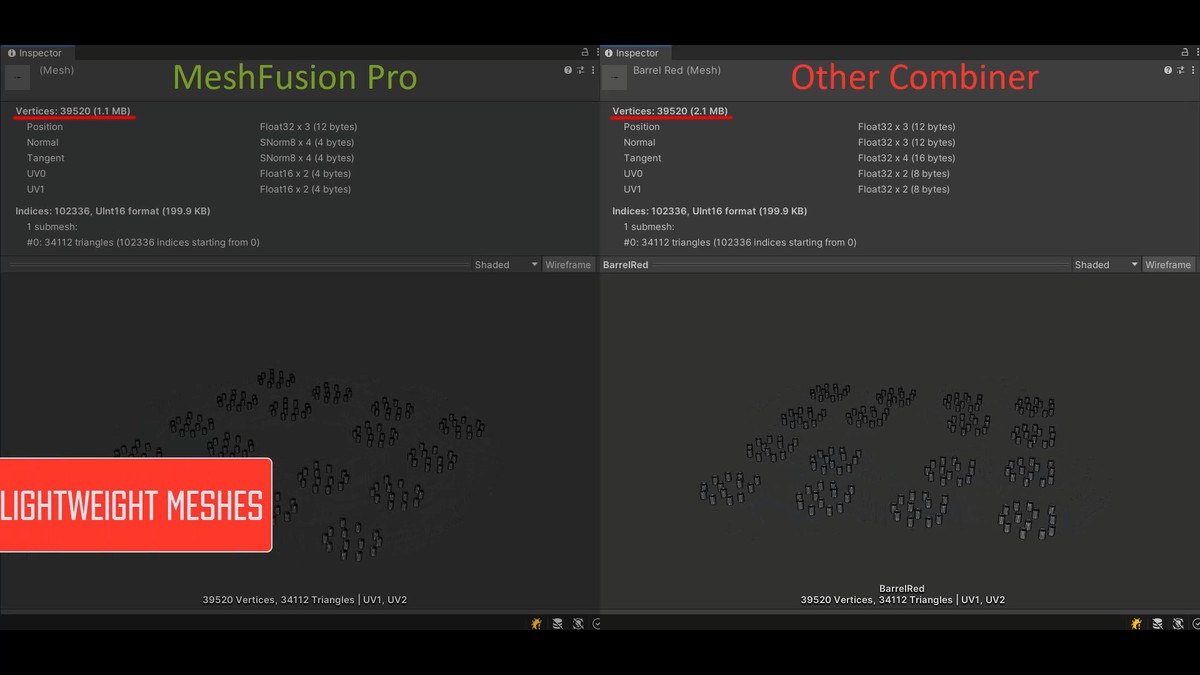Click left 'Indices: 102336, UInt16 format' line
The height and width of the screenshot is (675, 1200).
pyautogui.click(x=112, y=211)
